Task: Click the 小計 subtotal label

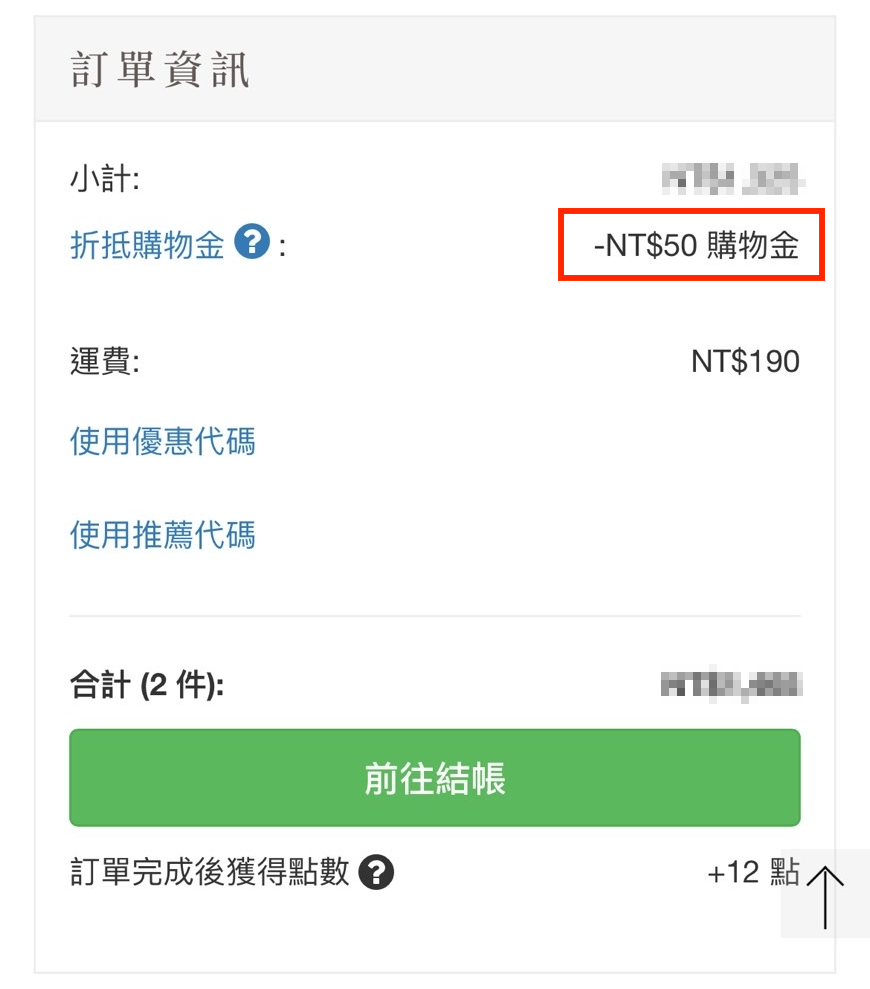Action: (x=104, y=180)
